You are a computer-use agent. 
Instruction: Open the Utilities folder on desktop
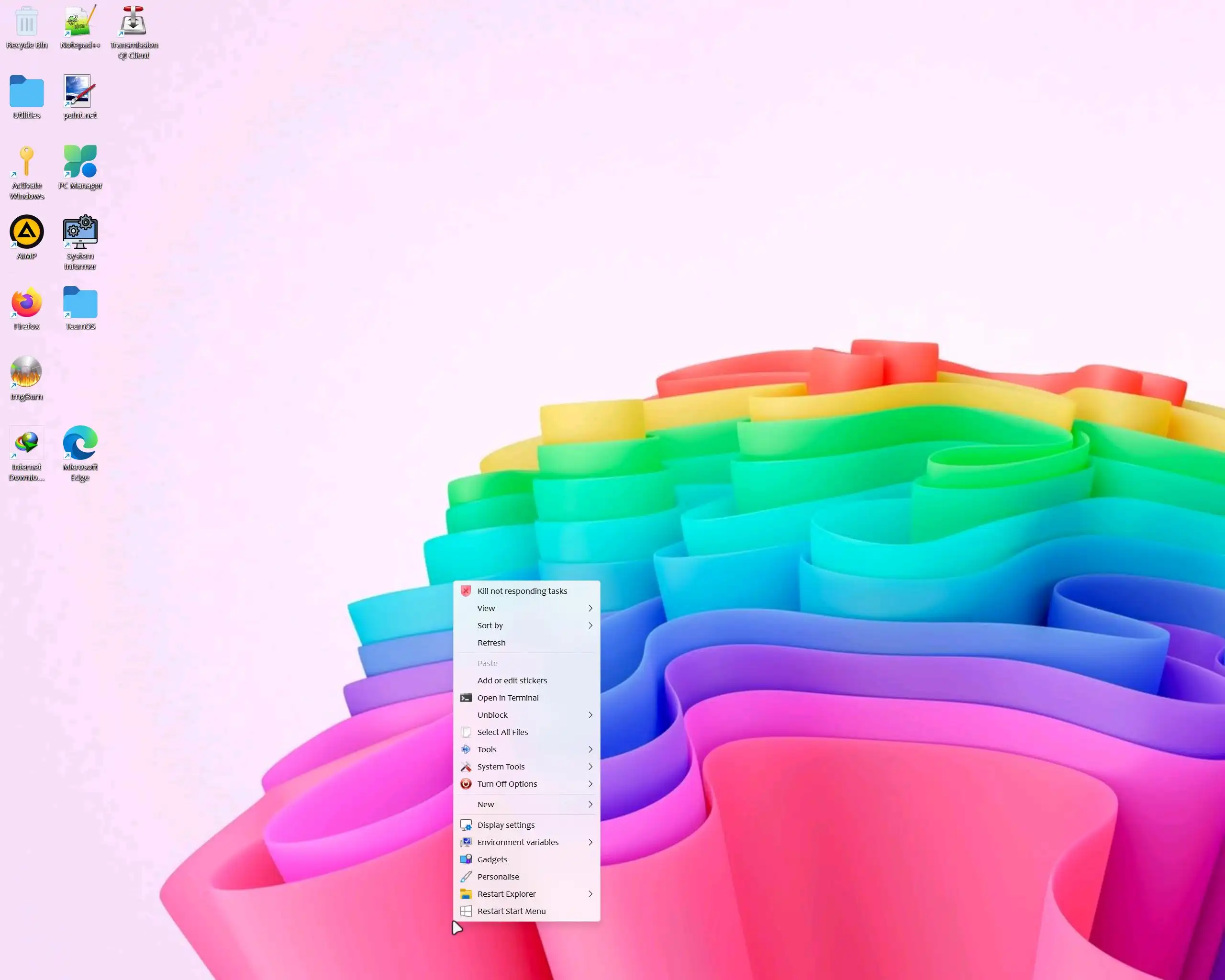pyautogui.click(x=26, y=92)
